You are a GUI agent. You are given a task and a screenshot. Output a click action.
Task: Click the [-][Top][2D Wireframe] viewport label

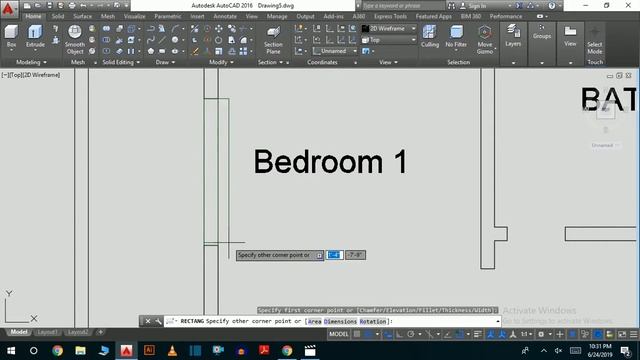tap(31, 75)
